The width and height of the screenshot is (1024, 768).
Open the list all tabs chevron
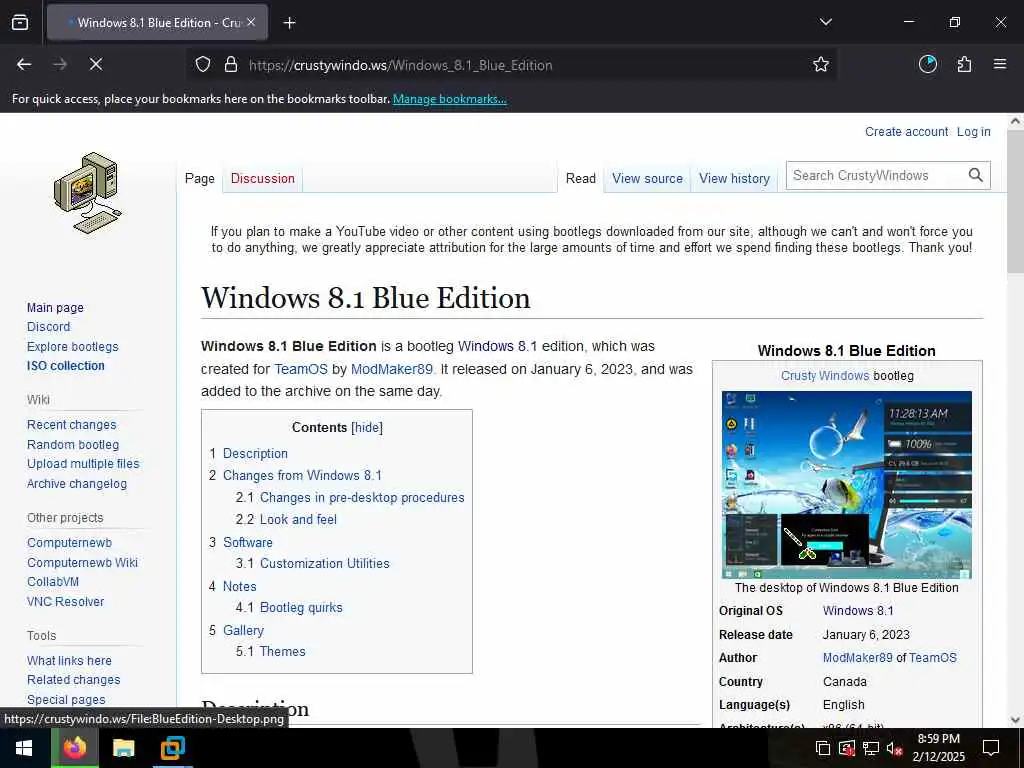coord(825,22)
